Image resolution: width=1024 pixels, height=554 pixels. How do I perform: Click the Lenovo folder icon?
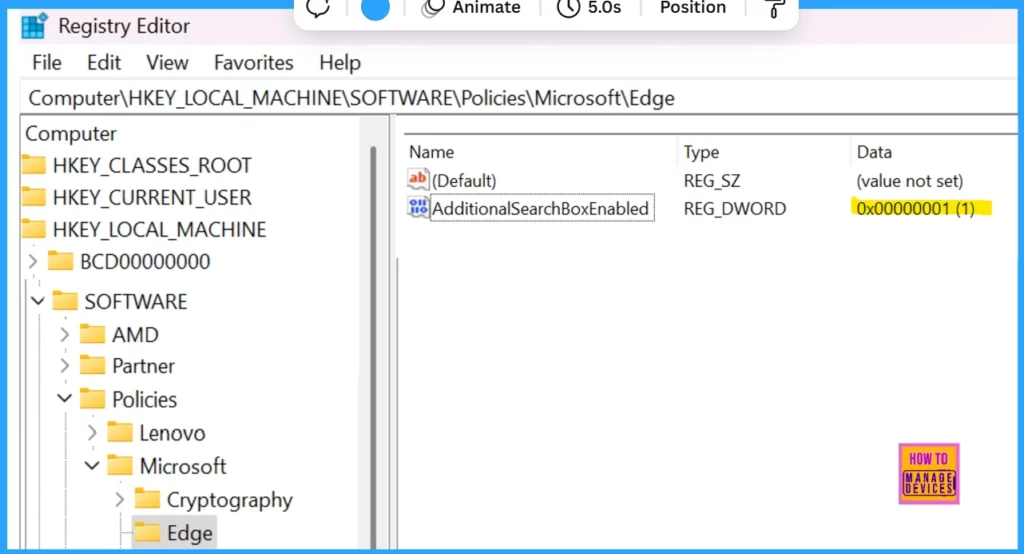[120, 432]
